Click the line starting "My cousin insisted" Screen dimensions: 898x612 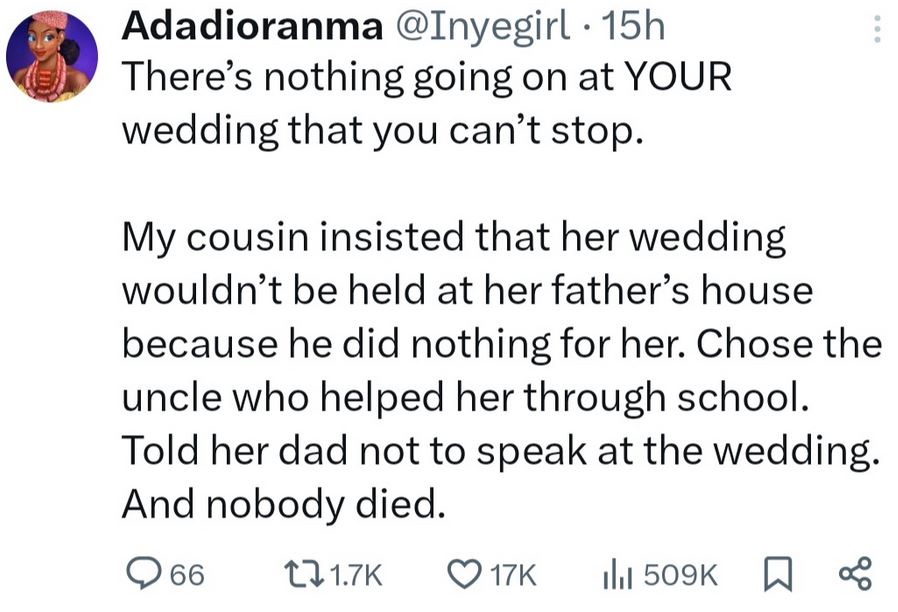454,238
